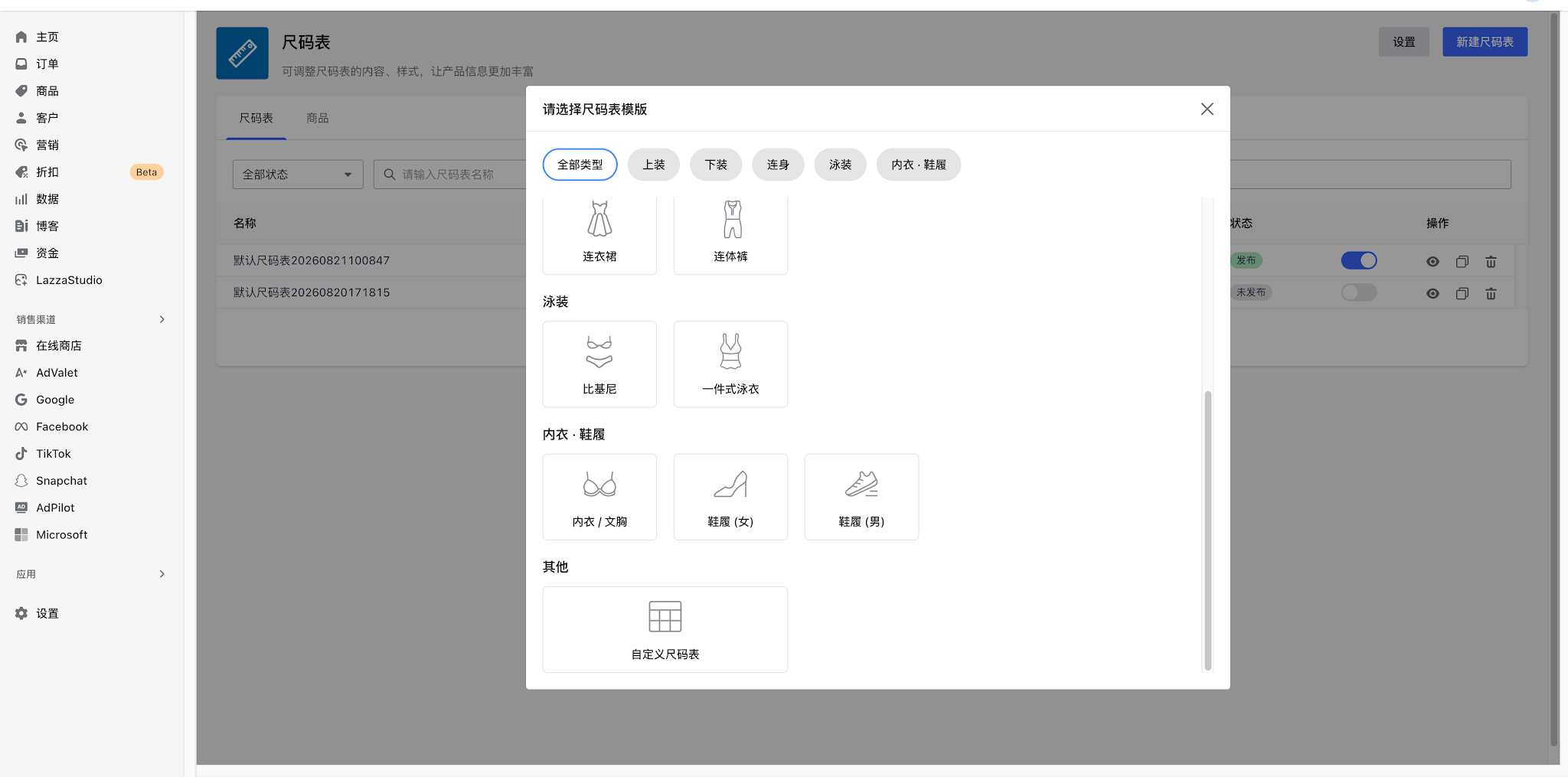Select the 泳装 swimwear filter chip
1568x777 pixels.
click(840, 165)
